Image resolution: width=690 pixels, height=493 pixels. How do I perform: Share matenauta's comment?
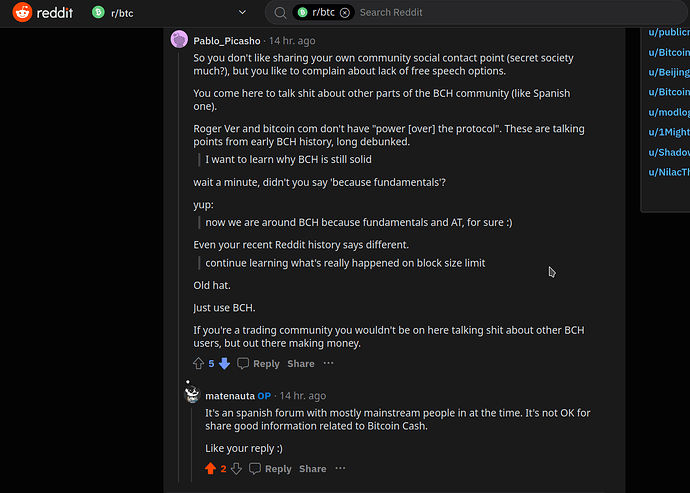tap(312, 469)
